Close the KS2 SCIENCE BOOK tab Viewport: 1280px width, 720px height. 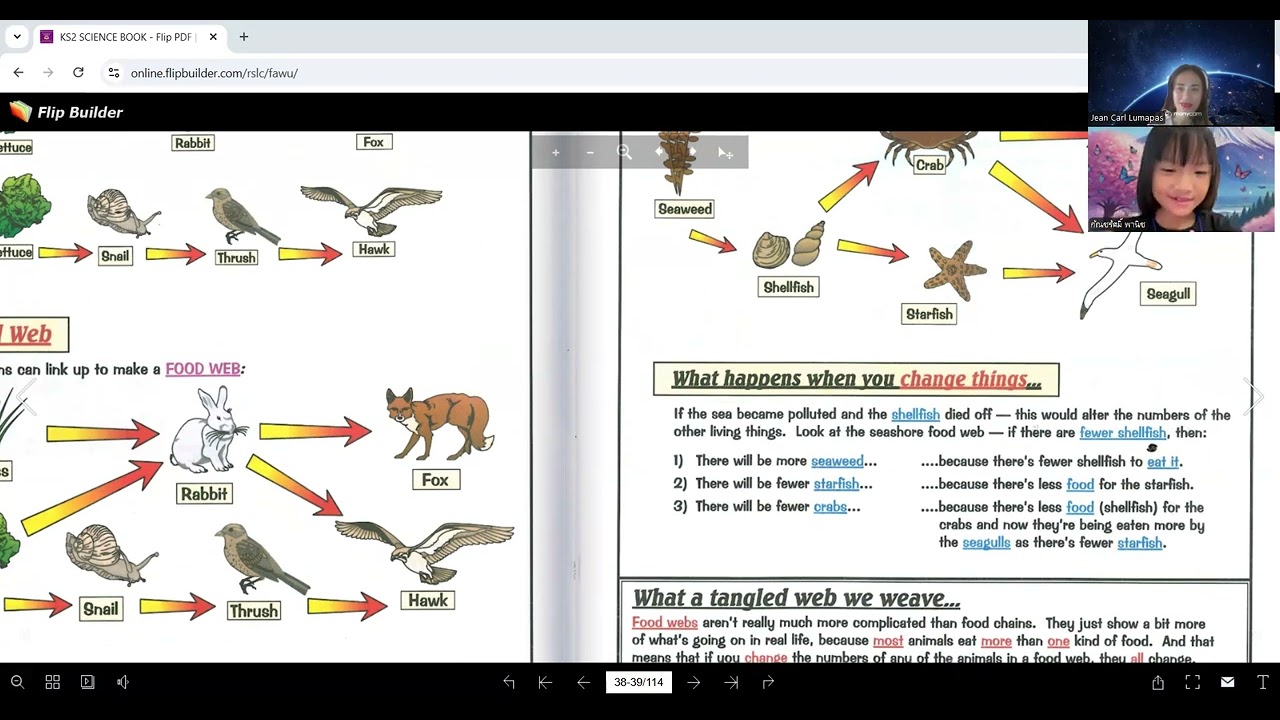(x=213, y=37)
